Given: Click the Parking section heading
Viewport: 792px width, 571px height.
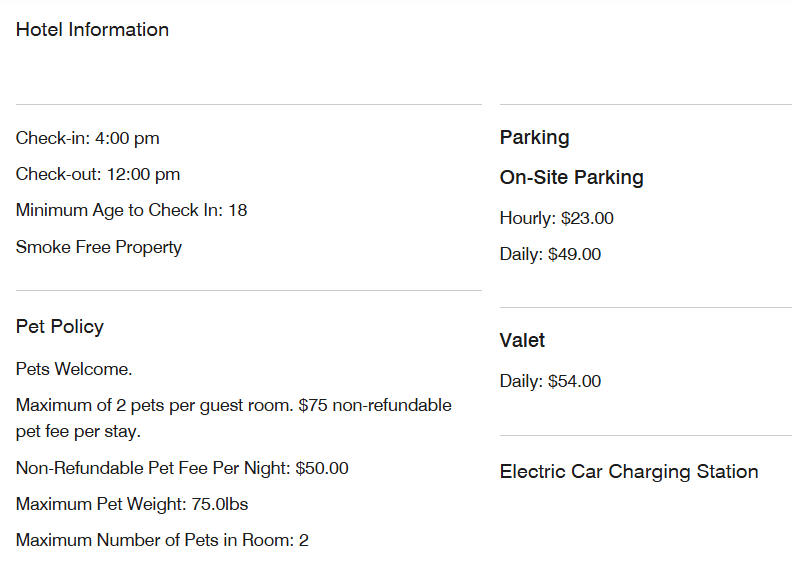Looking at the screenshot, I should (x=534, y=138).
